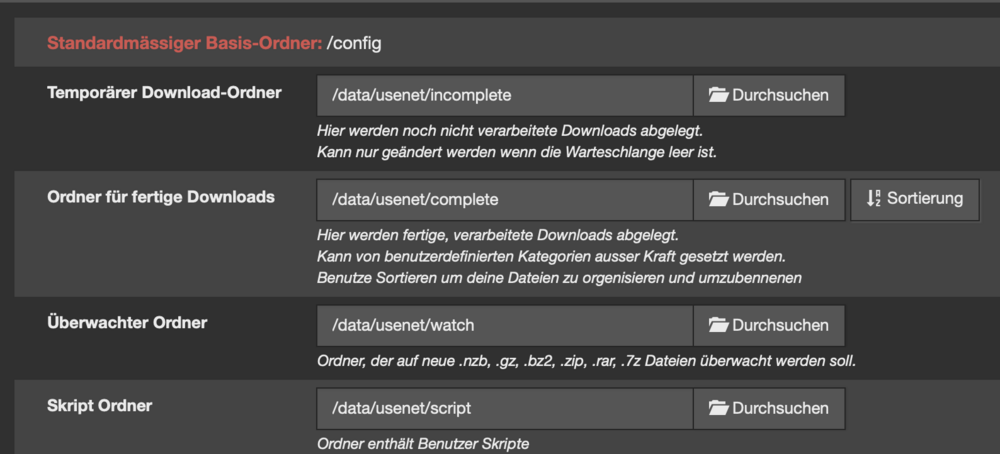Click the /config base folder value
The image size is (1000, 454).
(354, 44)
